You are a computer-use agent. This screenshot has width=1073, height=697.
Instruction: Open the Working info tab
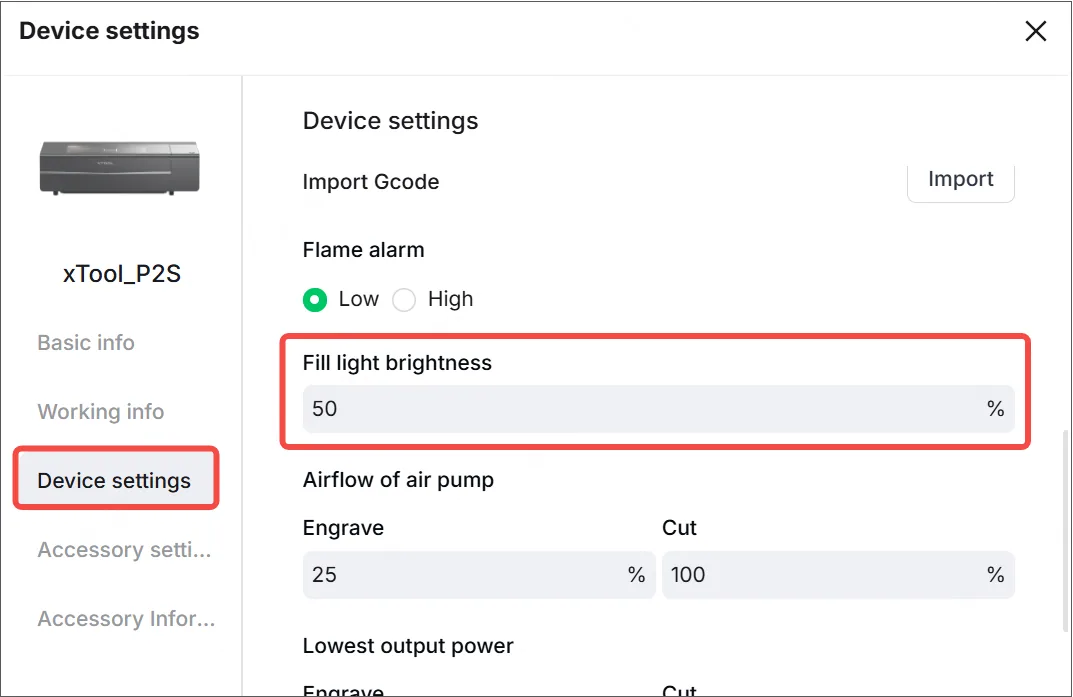pos(101,411)
